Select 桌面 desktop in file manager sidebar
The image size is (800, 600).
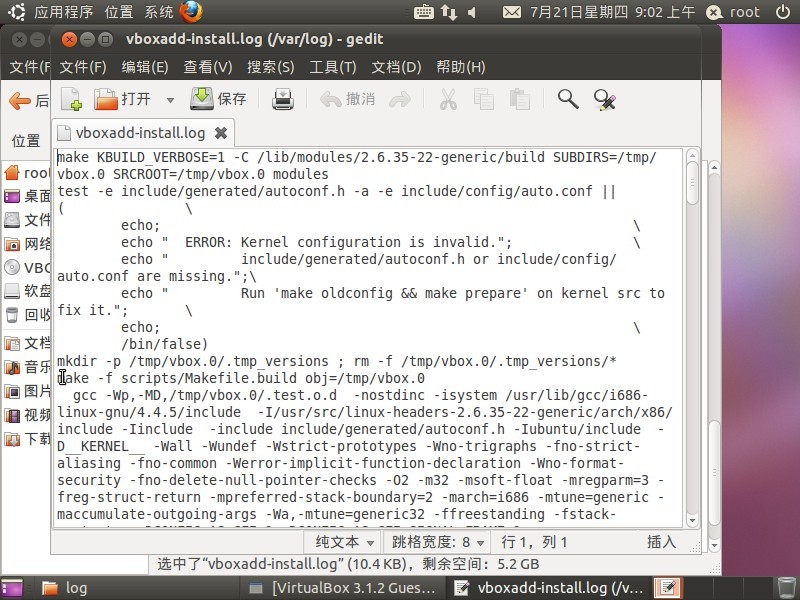(x=27, y=196)
